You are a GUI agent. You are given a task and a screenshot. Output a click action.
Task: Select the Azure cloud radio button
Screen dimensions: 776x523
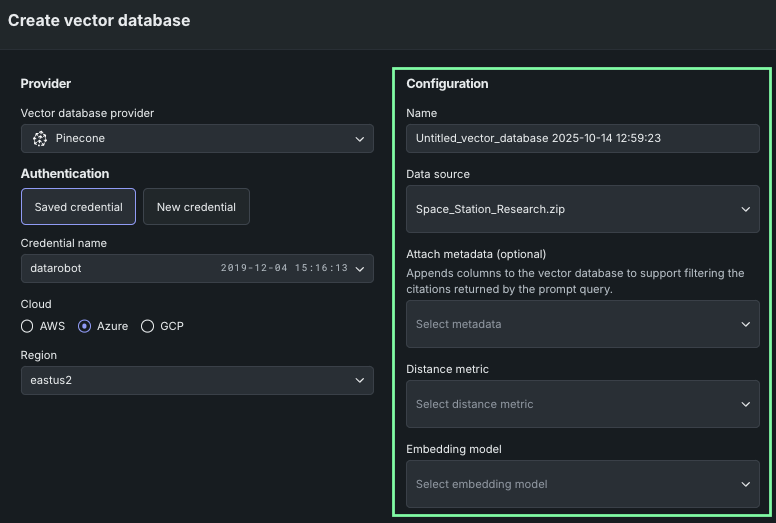85,326
